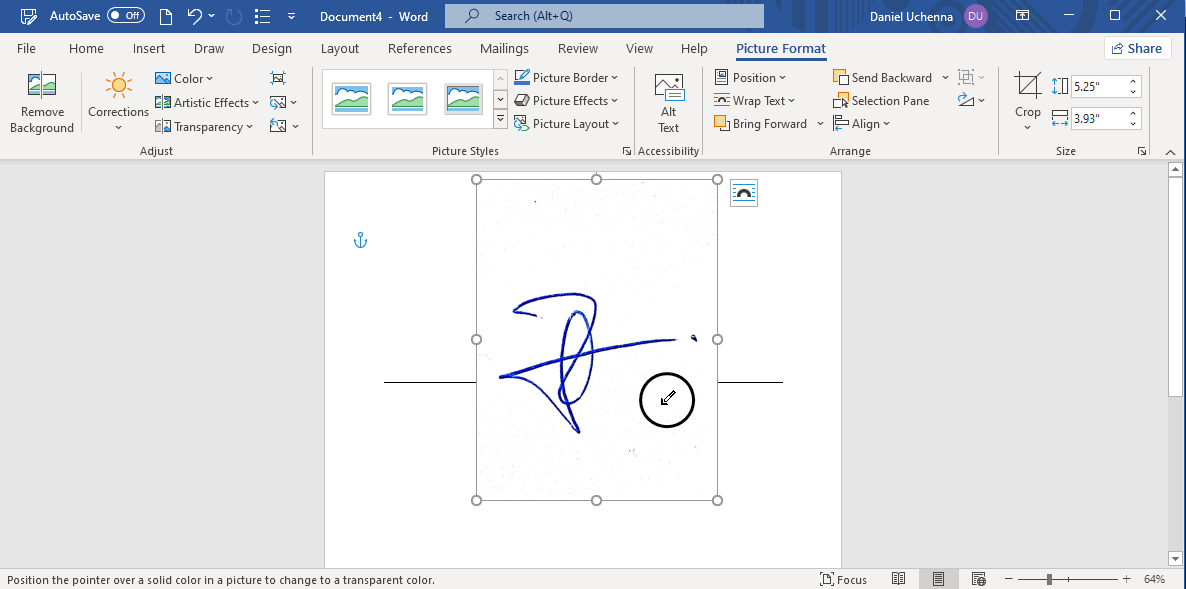Enable Focus mode from status bar
Image resolution: width=1186 pixels, height=589 pixels.
coord(843,579)
